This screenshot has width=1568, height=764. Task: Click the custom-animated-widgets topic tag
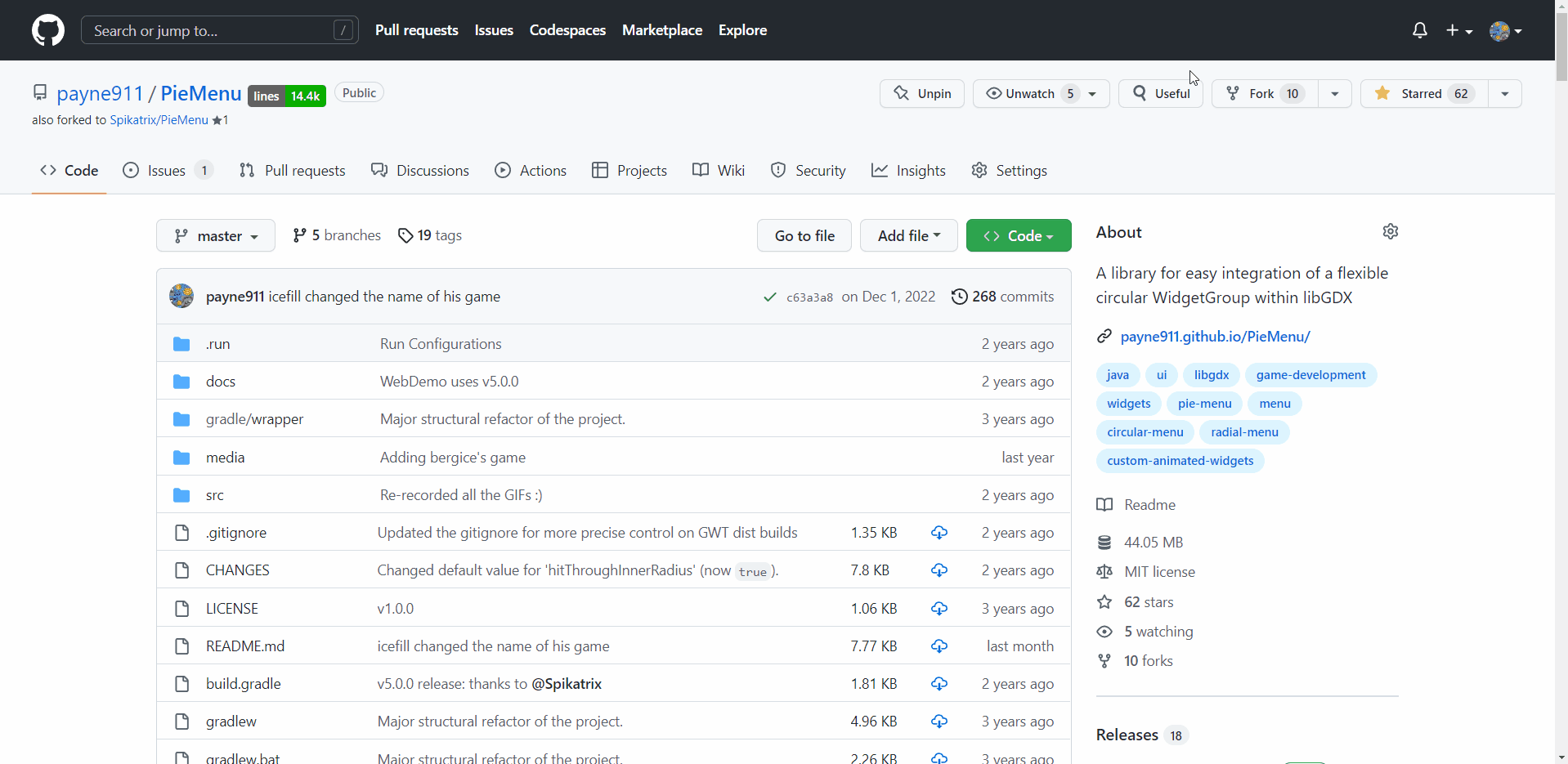point(1180,461)
